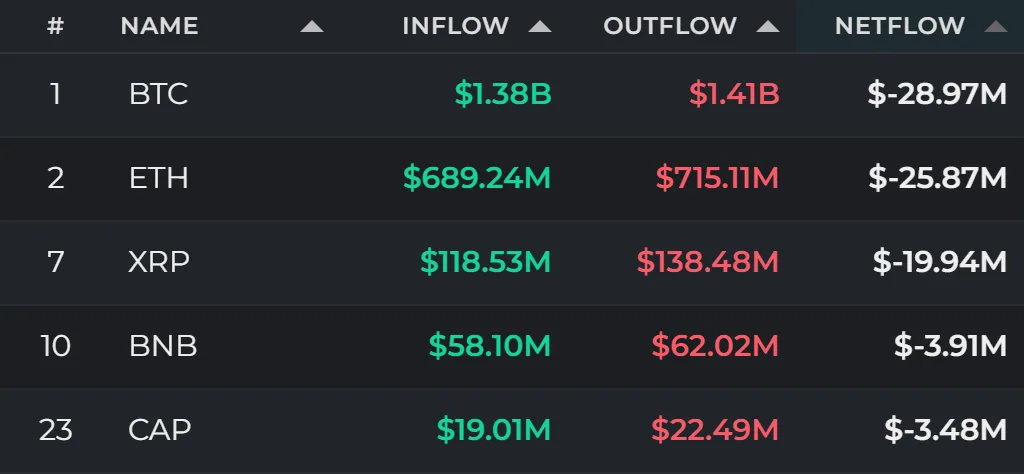Click ETH outflow value $715.11M
Viewport: 1024px width, 474px height.
pyautogui.click(x=718, y=178)
